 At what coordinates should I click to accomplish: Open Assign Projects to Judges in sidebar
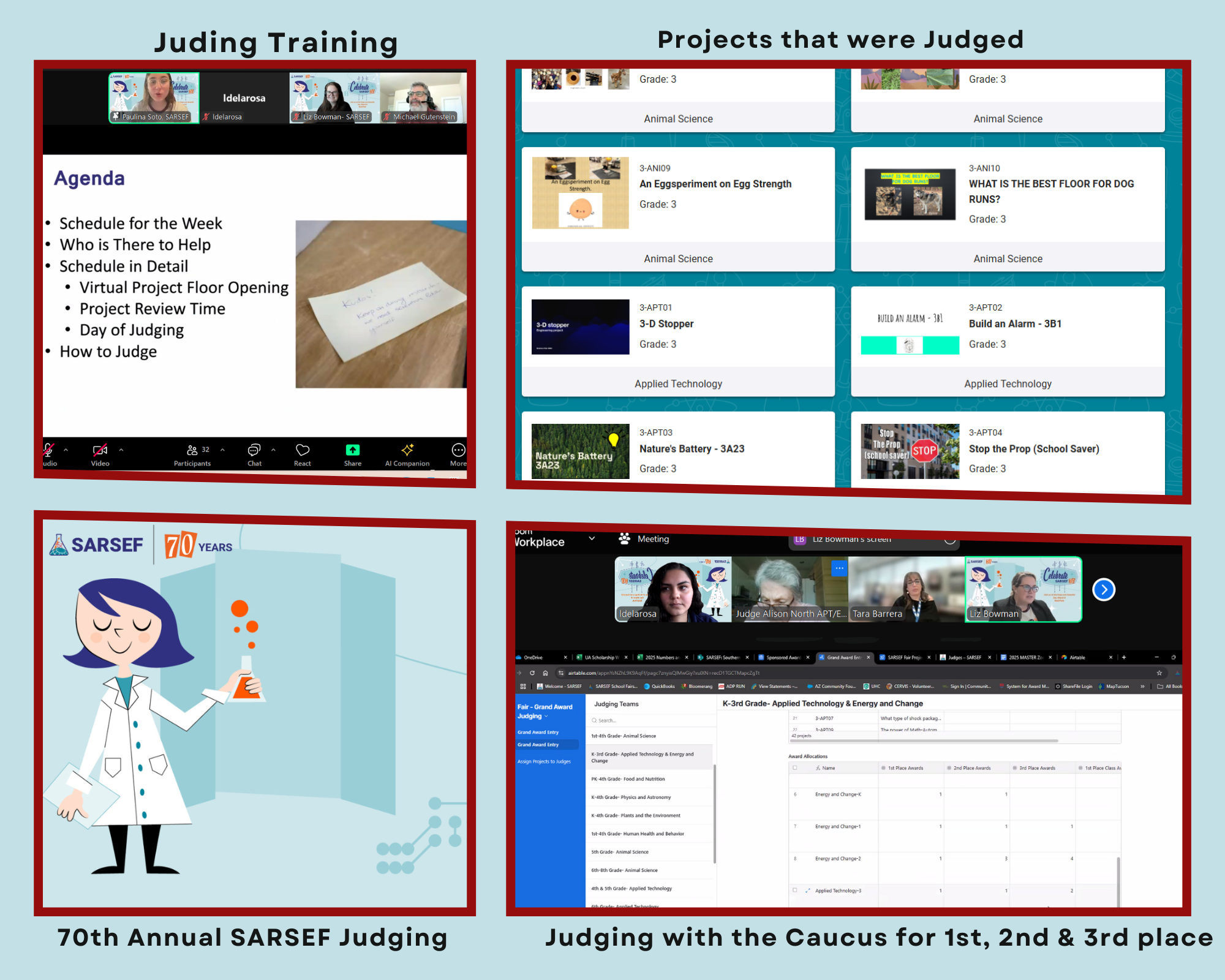pyautogui.click(x=544, y=761)
